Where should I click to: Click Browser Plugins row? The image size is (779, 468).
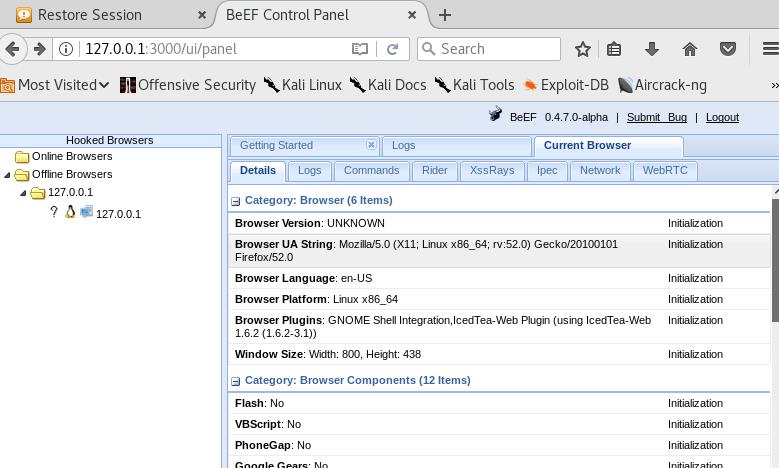[x=499, y=327]
